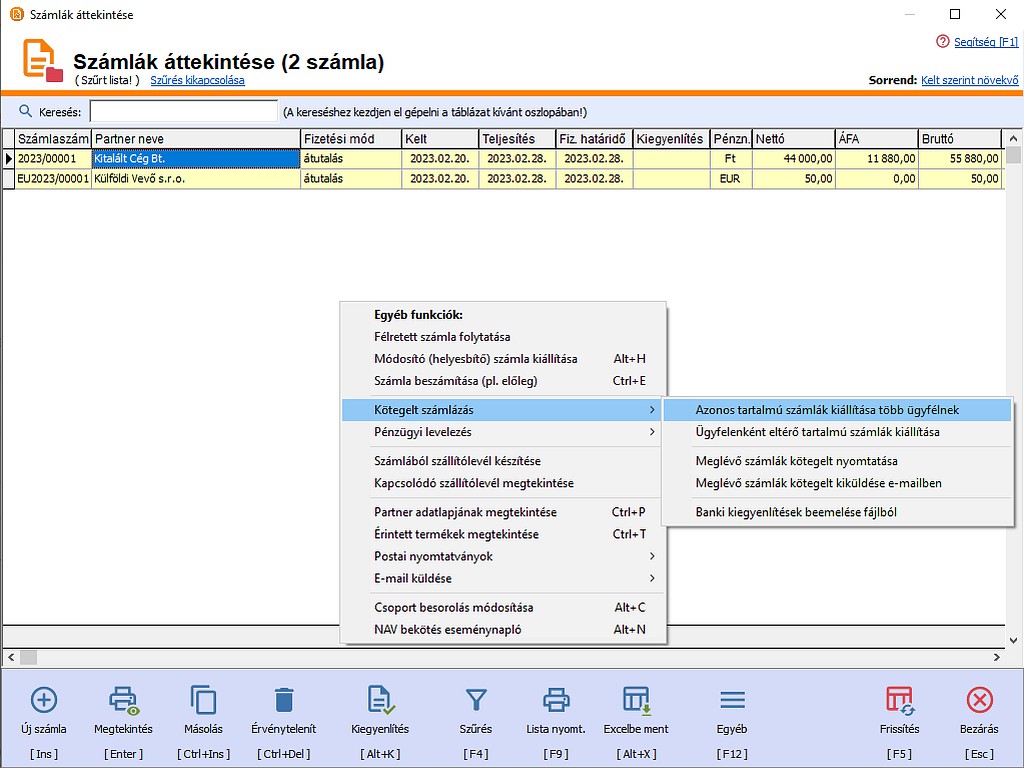
Task: Open the Kiegyenlítés document icon
Action: click(x=380, y=700)
